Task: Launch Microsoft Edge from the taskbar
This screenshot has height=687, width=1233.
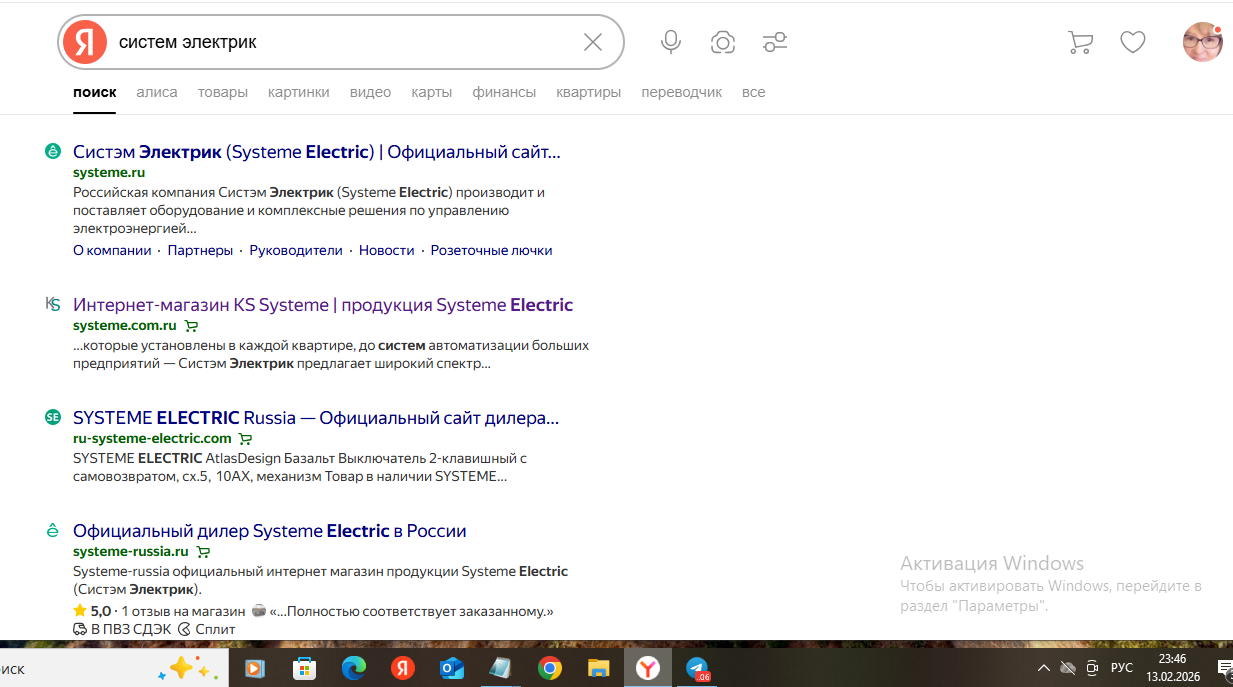Action: 354,668
